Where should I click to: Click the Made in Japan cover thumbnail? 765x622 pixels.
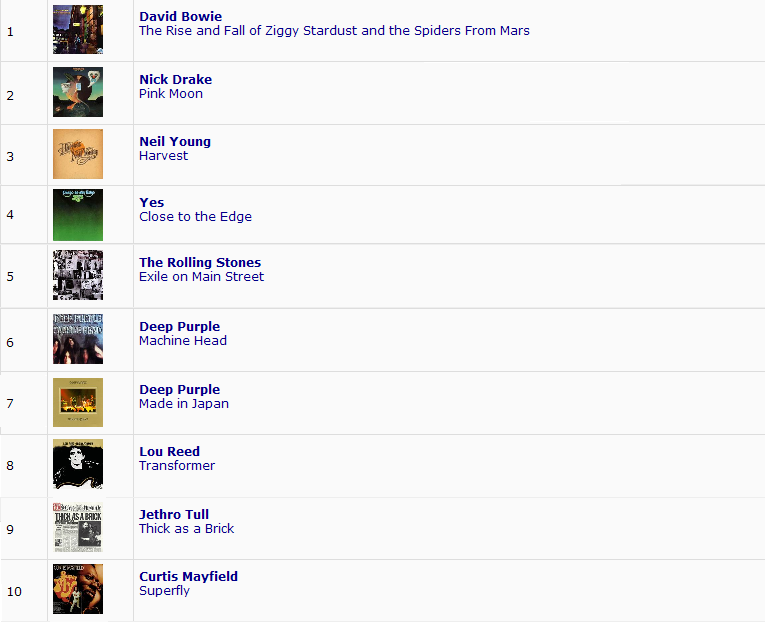click(78, 402)
